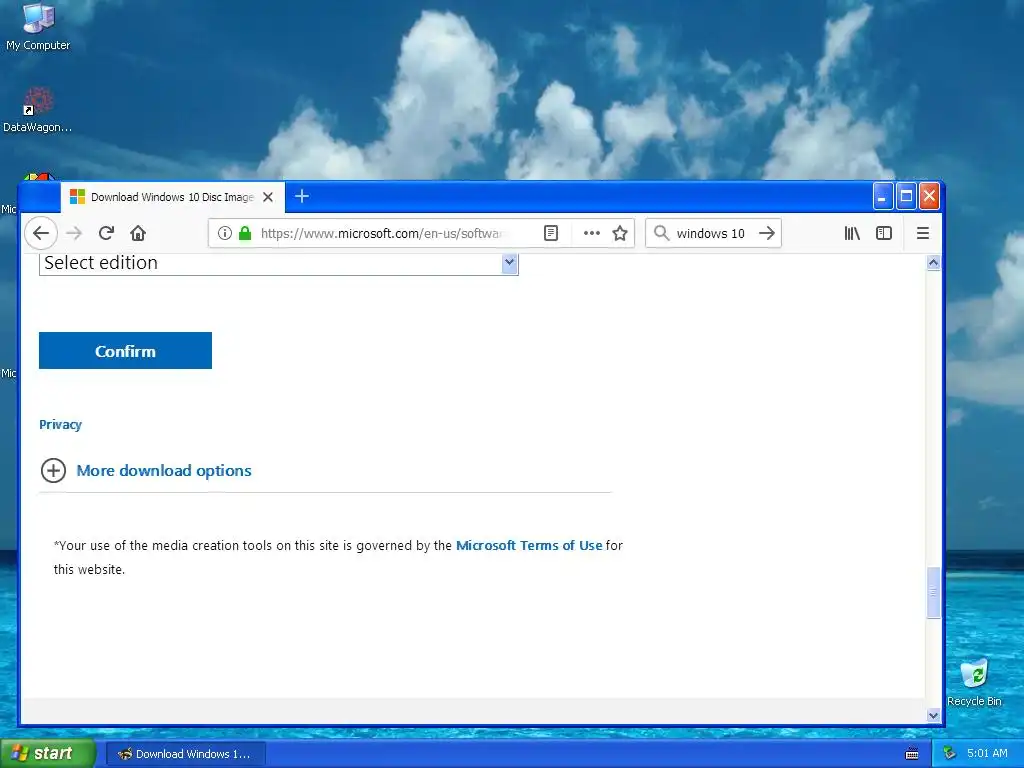The width and height of the screenshot is (1024, 768).
Task: Click the forward navigation arrow
Action: (74, 233)
